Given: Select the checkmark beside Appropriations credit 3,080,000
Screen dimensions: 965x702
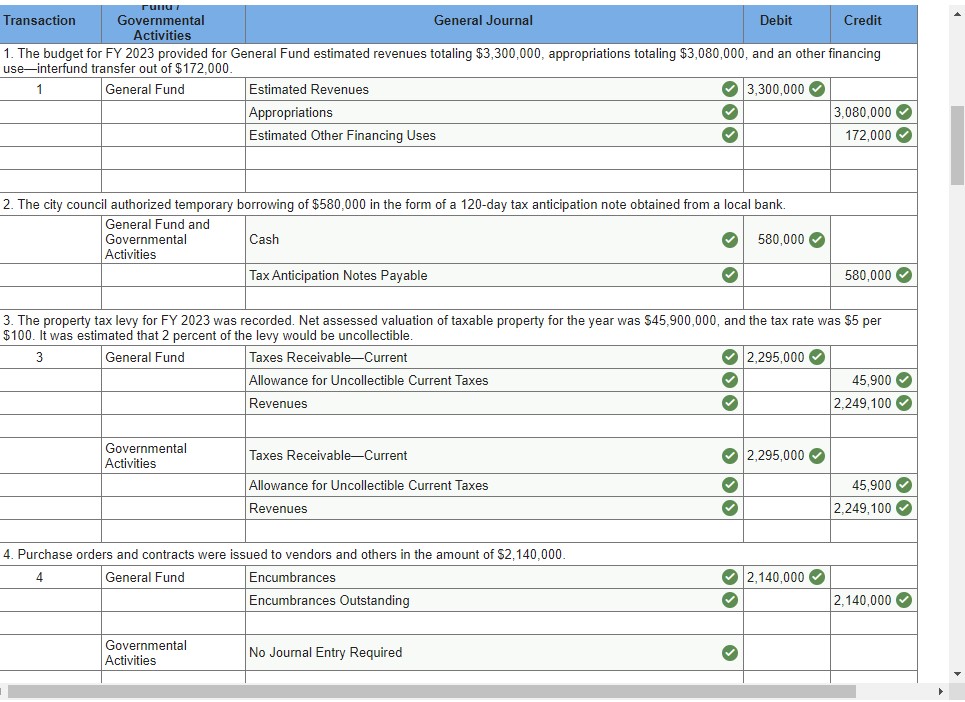Looking at the screenshot, I should 905,112.
